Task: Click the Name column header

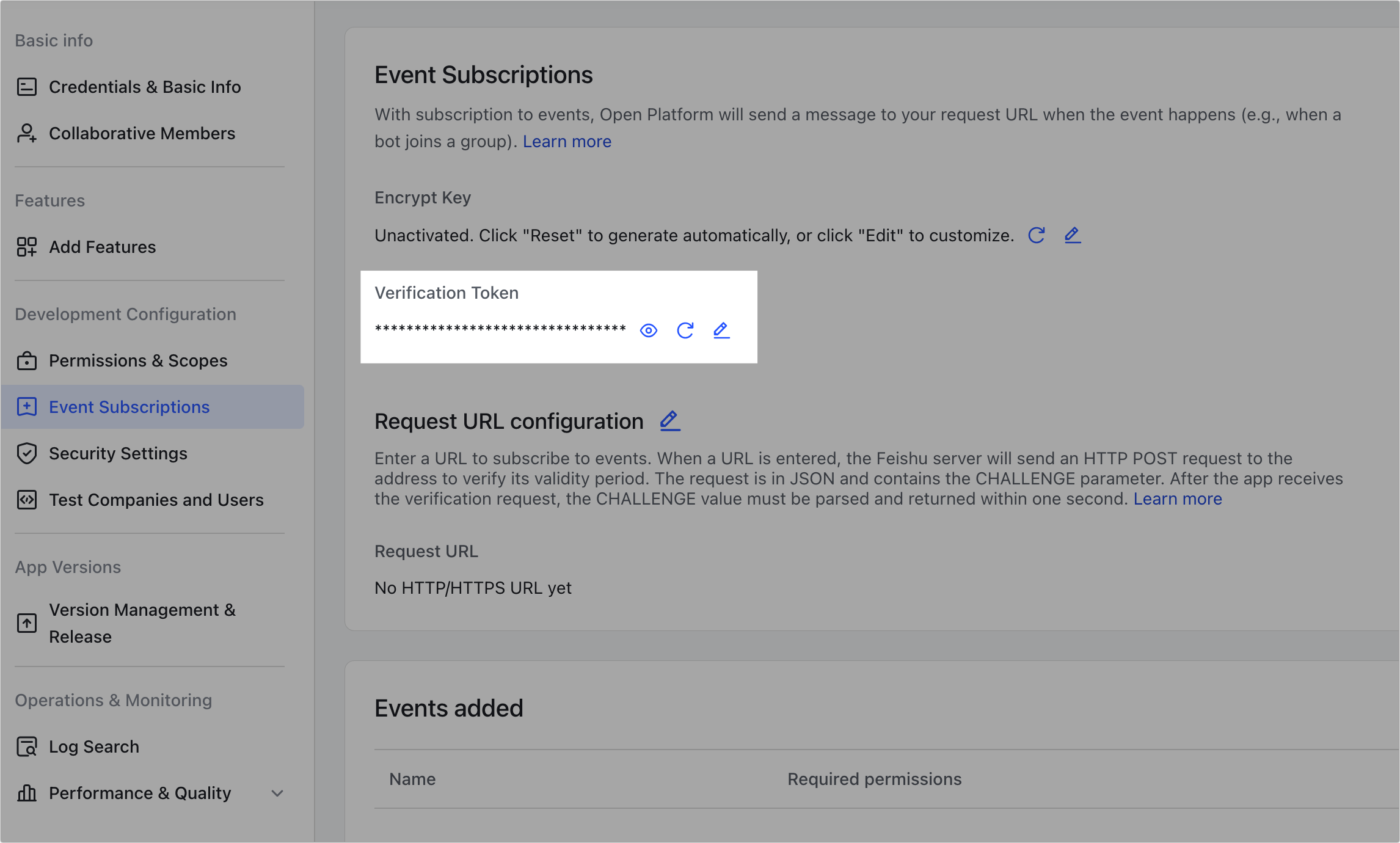Action: pos(412,779)
